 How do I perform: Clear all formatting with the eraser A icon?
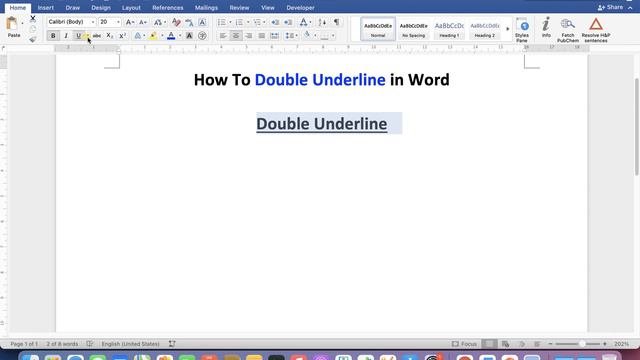(x=176, y=22)
